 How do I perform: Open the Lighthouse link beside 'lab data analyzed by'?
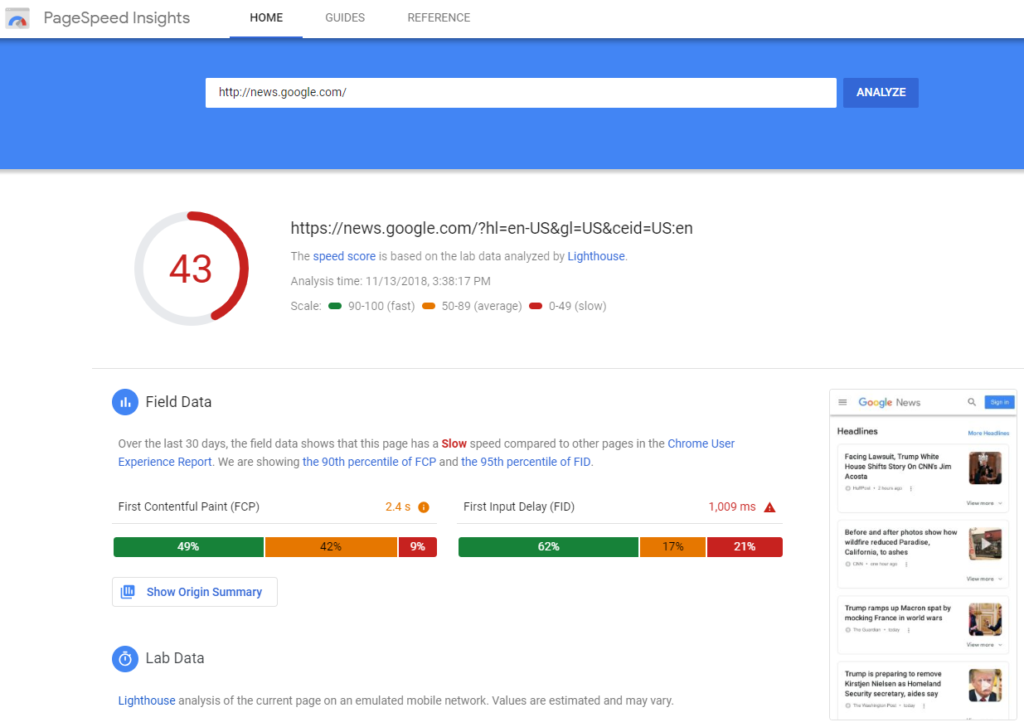(596, 257)
